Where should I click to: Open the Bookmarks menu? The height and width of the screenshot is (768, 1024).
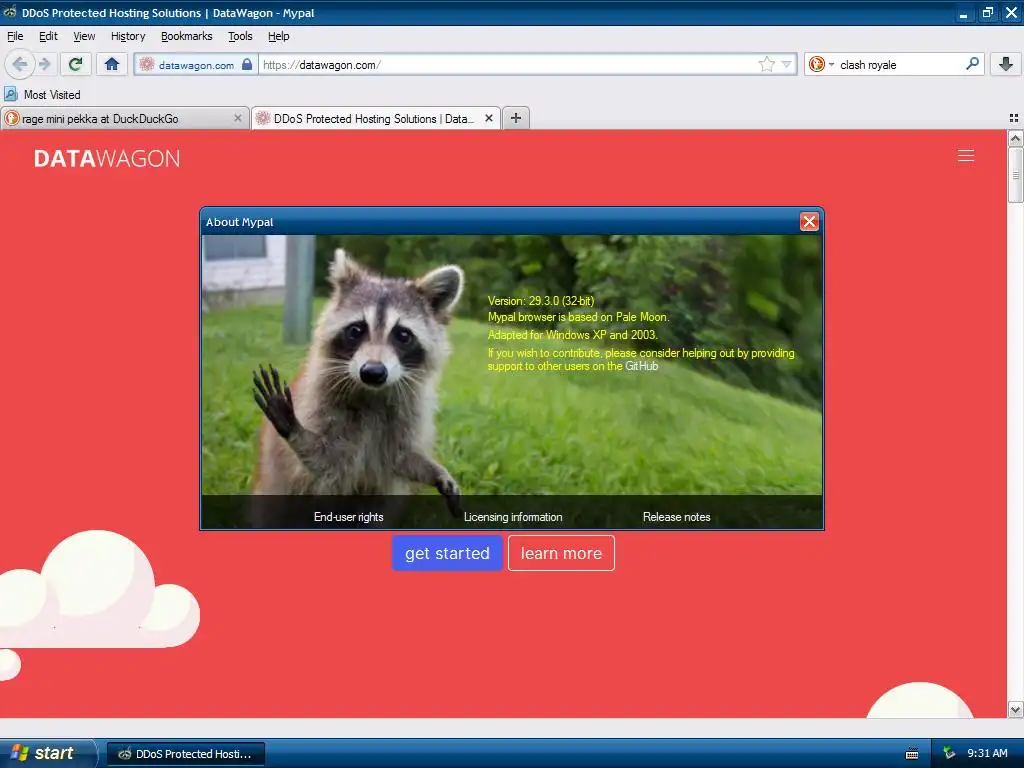pos(187,36)
